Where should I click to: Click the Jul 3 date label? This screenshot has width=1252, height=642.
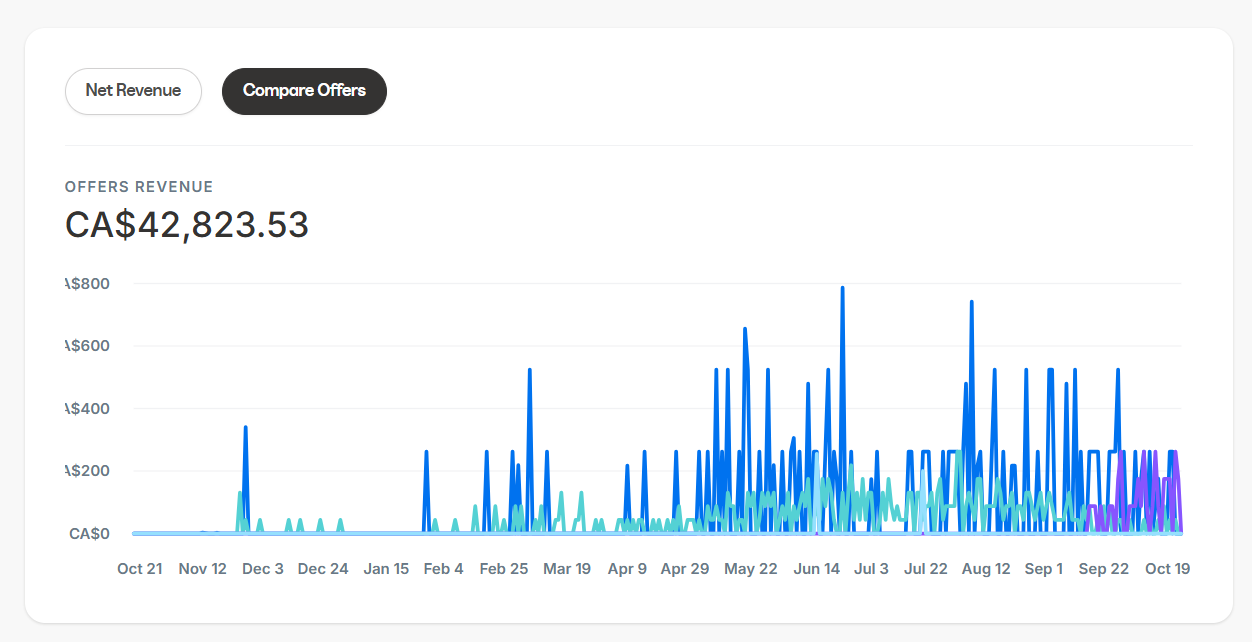(x=871, y=569)
